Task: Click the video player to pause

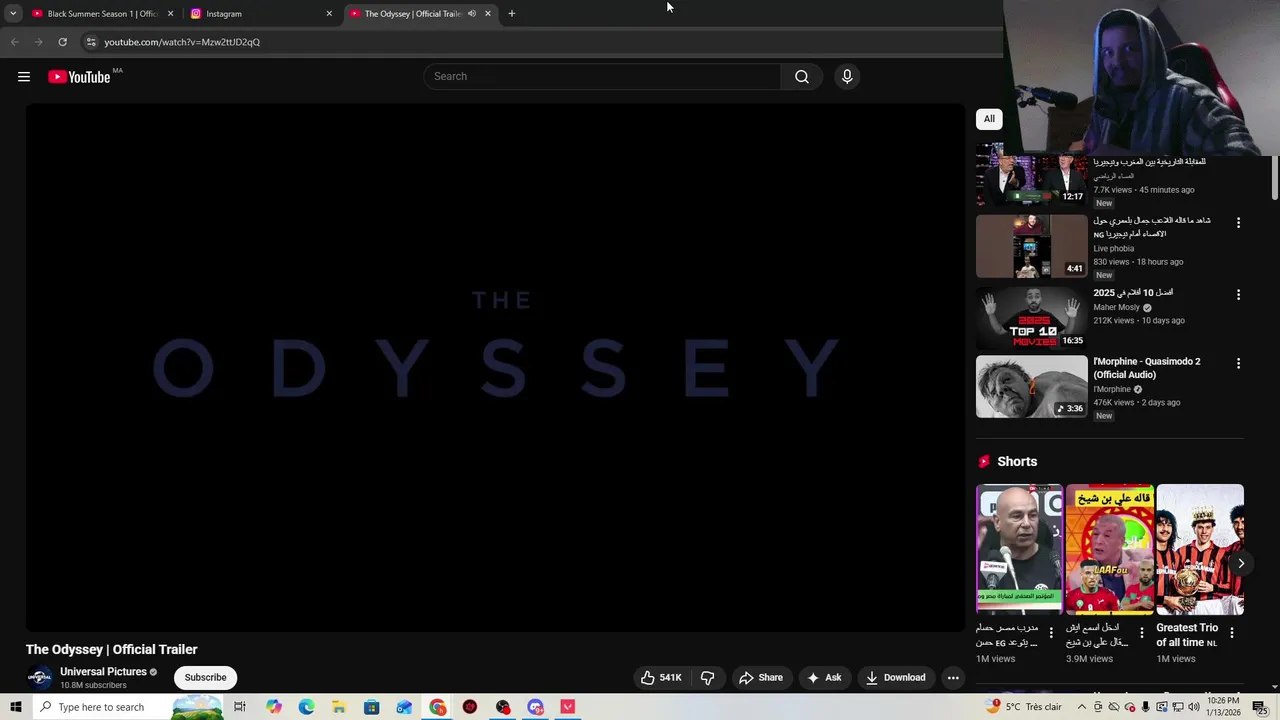Action: click(x=496, y=367)
